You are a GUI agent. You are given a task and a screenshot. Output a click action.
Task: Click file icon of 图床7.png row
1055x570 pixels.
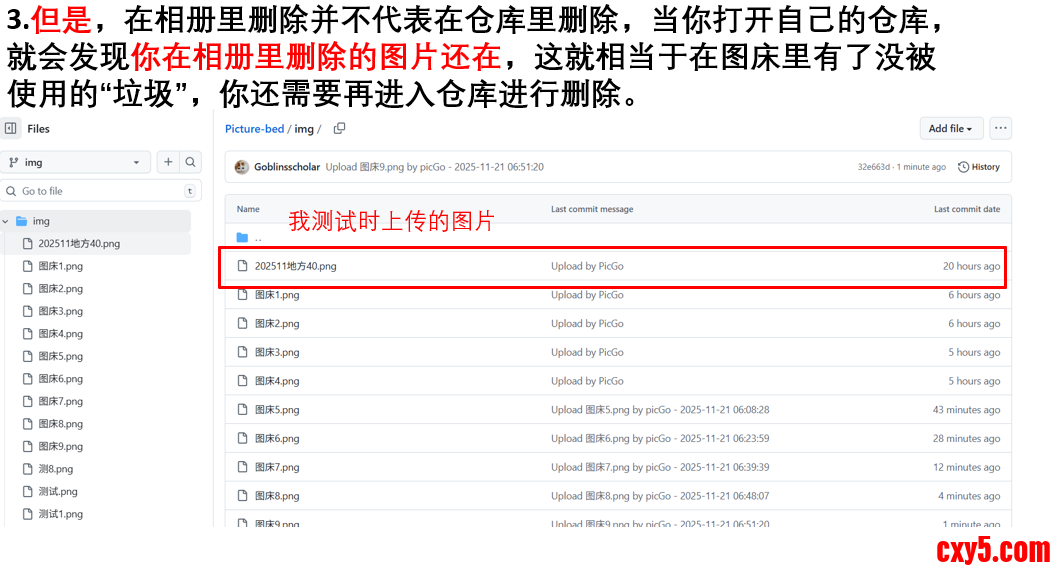point(242,467)
